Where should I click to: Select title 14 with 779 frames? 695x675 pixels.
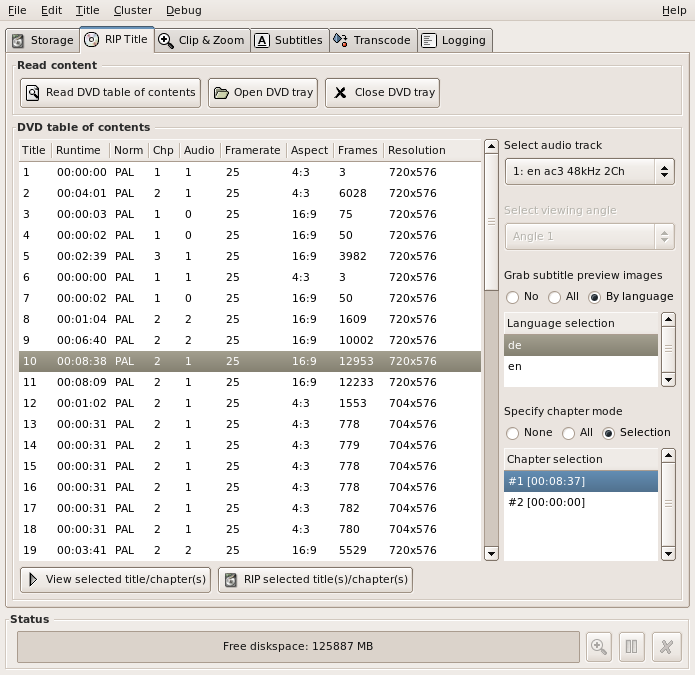coord(250,445)
